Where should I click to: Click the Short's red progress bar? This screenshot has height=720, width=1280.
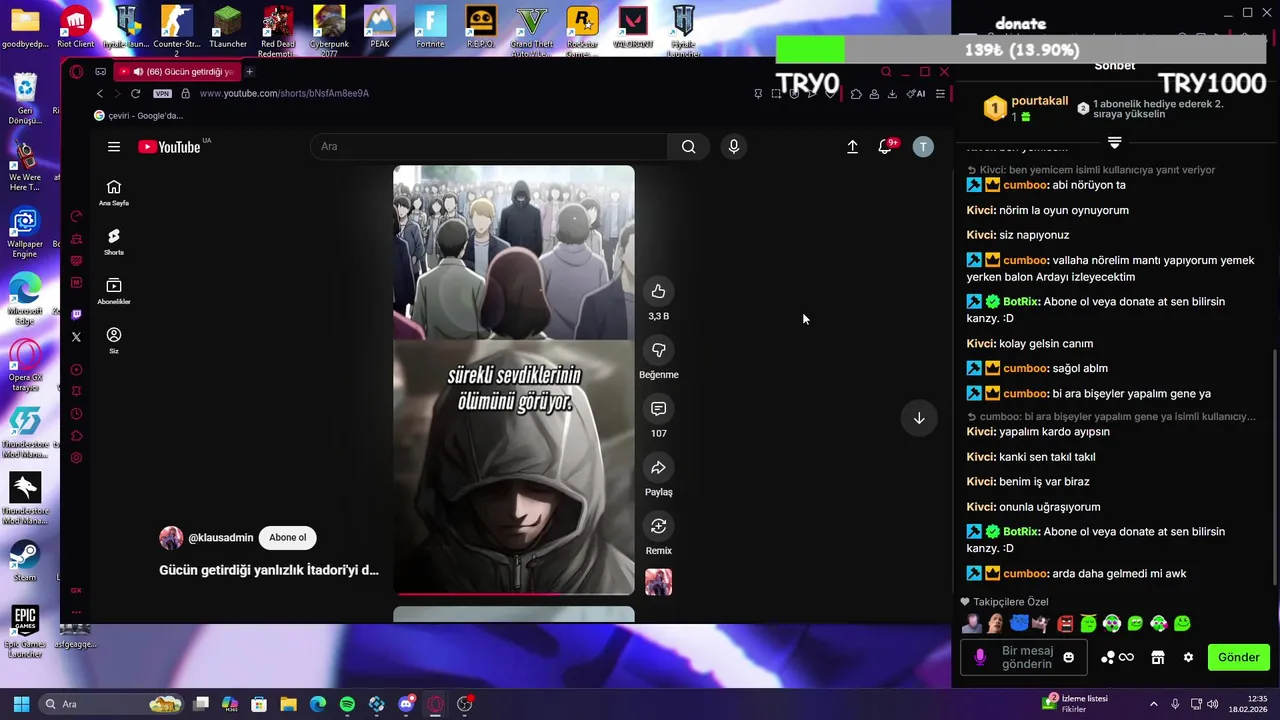[x=478, y=593]
